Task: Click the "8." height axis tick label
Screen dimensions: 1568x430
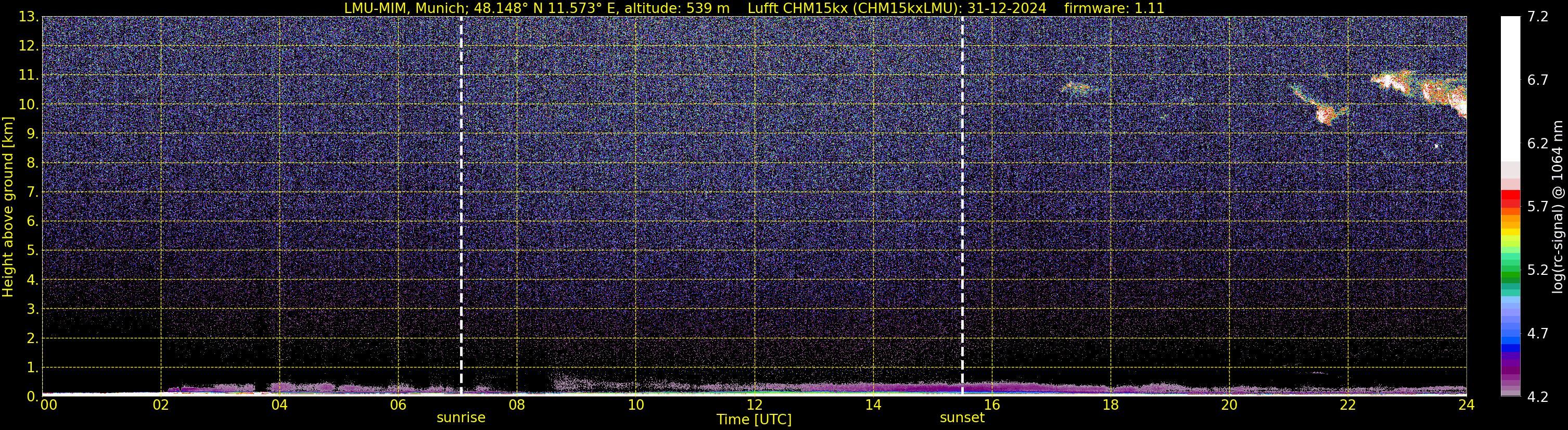Action: point(32,162)
